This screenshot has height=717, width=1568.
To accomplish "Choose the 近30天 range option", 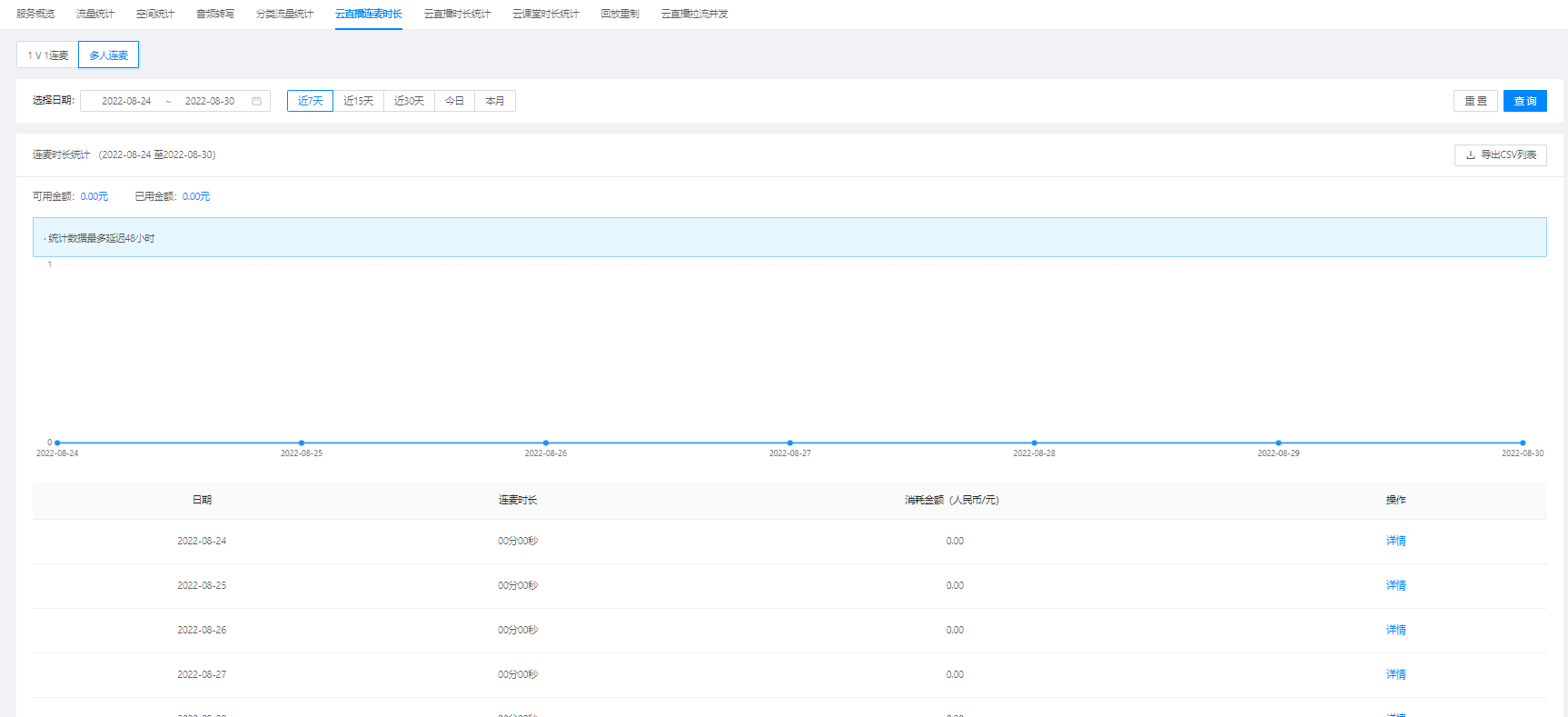I will coord(409,101).
